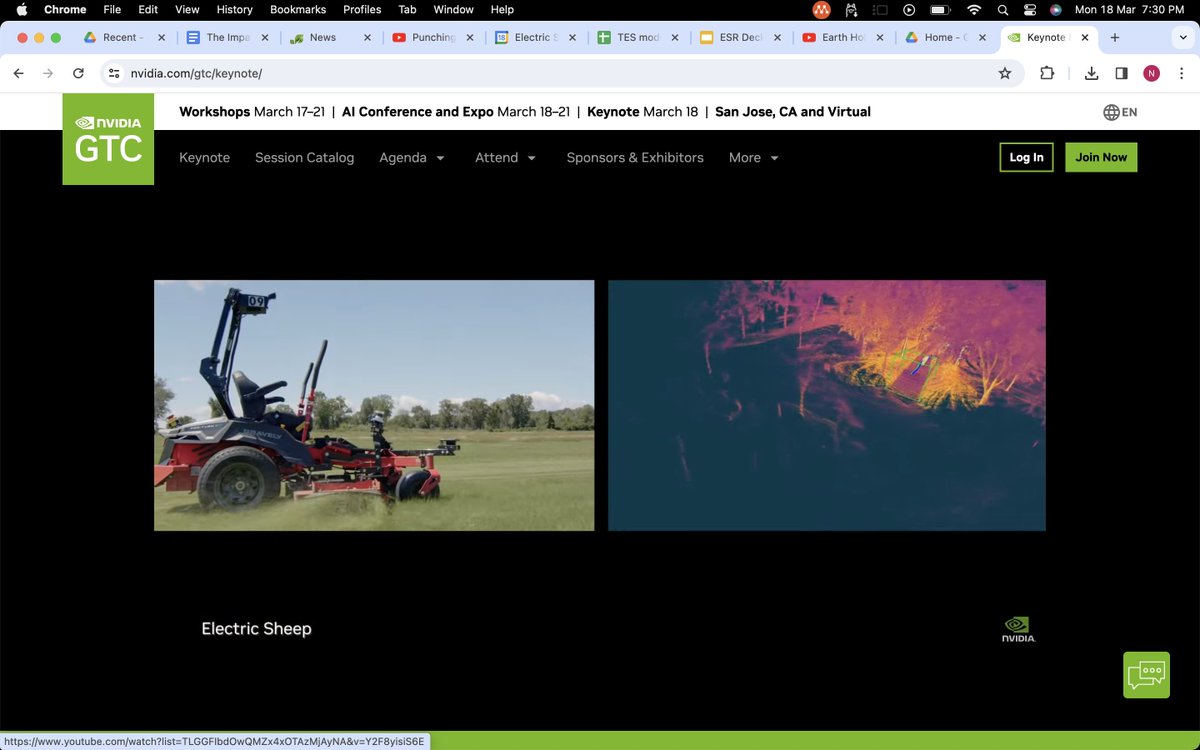This screenshot has height=750, width=1200.
Task: Open Spotlight search from the menu bar
Action: pos(1002,9)
